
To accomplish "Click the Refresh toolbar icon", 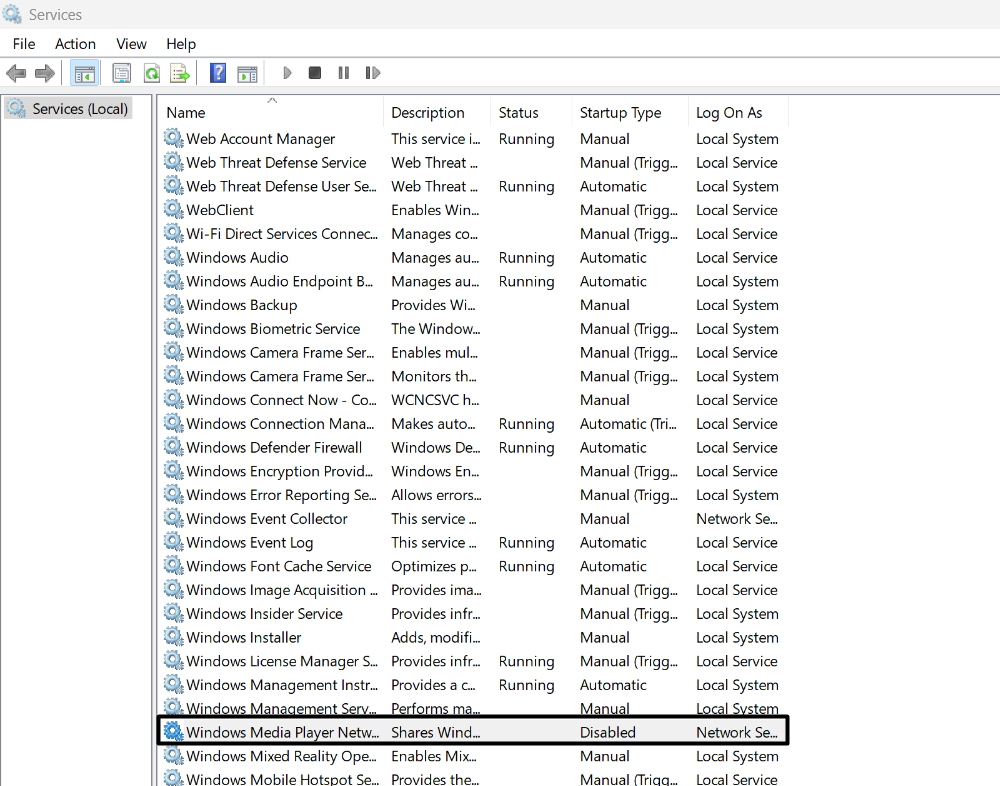I will (151, 73).
